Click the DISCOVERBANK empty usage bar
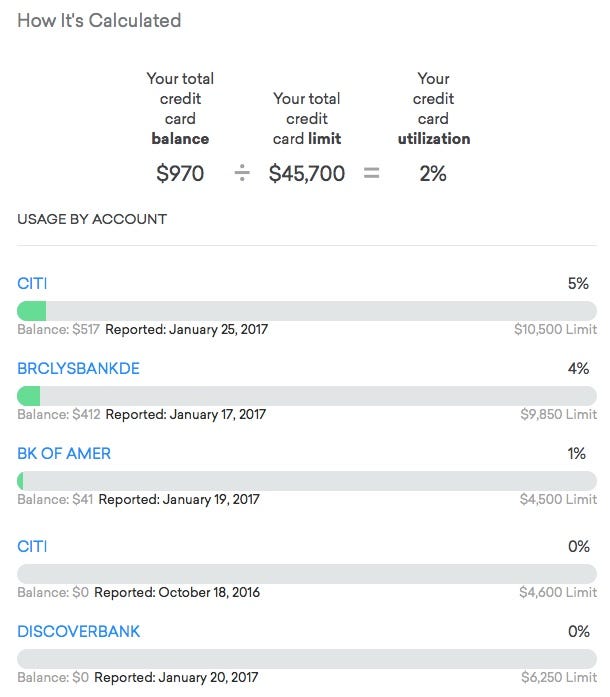The image size is (610, 697). (x=307, y=658)
